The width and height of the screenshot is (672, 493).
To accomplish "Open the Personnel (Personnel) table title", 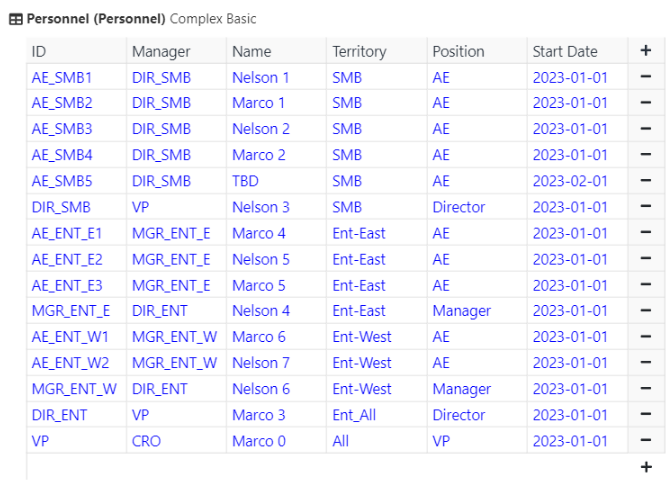I will [96, 19].
